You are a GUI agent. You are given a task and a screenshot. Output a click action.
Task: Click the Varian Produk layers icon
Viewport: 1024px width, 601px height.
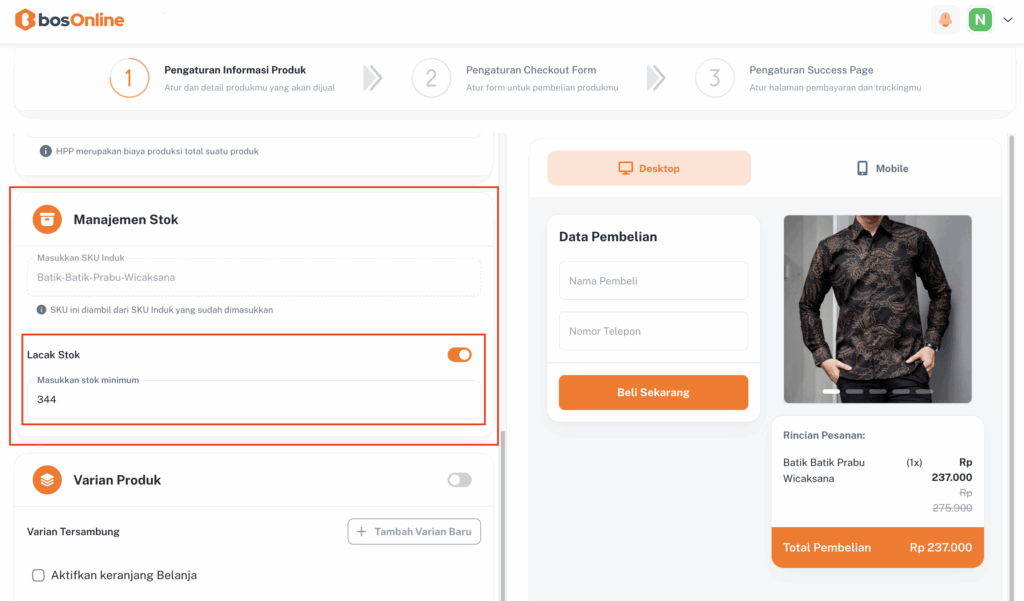pyautogui.click(x=47, y=480)
